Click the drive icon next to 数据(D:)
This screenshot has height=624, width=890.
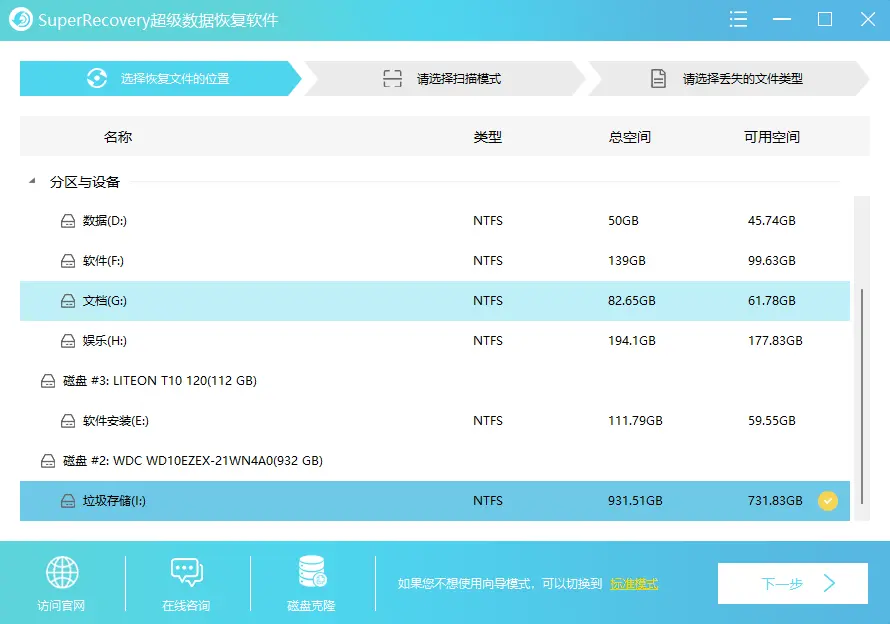click(68, 221)
